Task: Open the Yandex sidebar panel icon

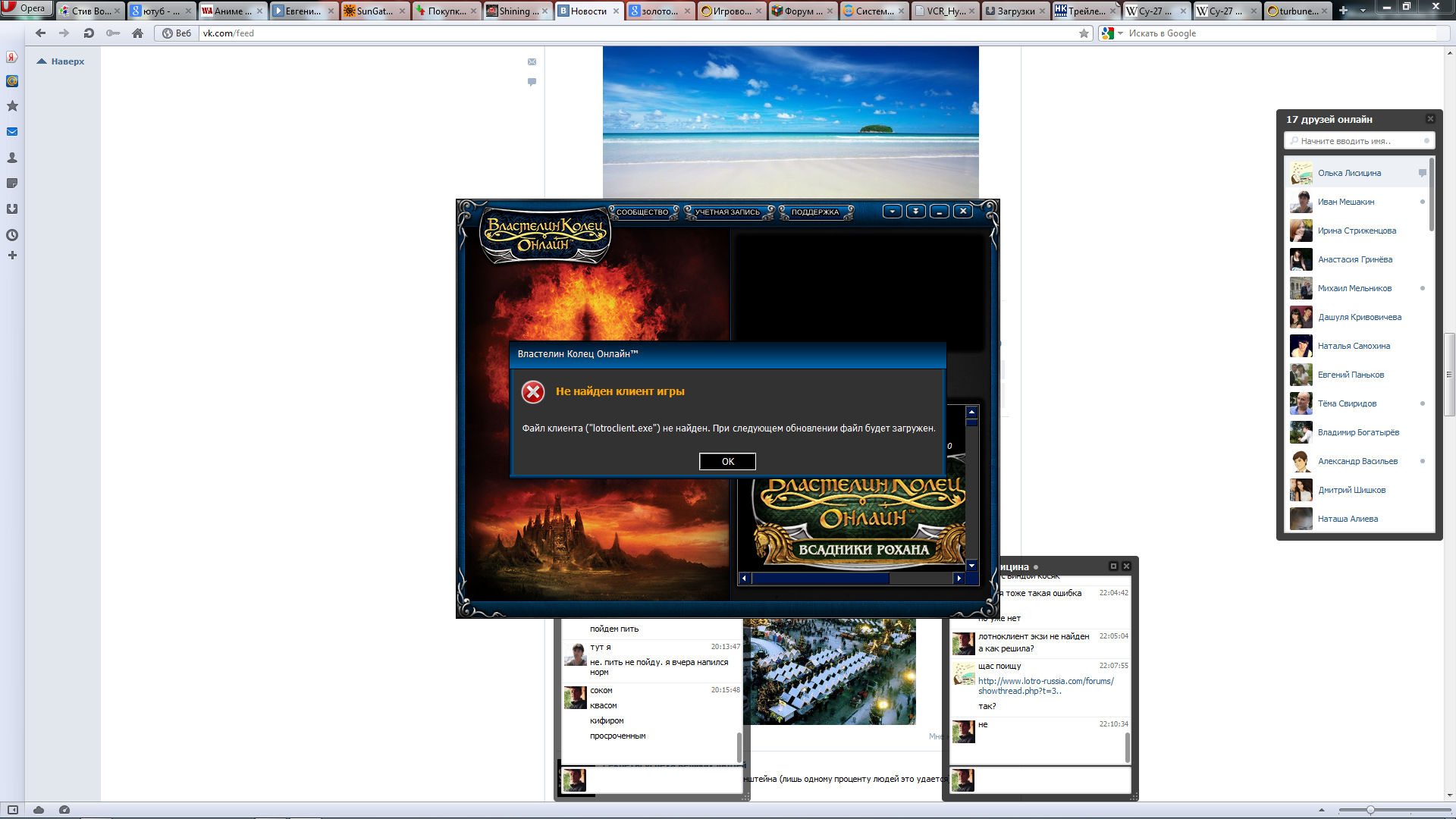Action: (x=12, y=57)
